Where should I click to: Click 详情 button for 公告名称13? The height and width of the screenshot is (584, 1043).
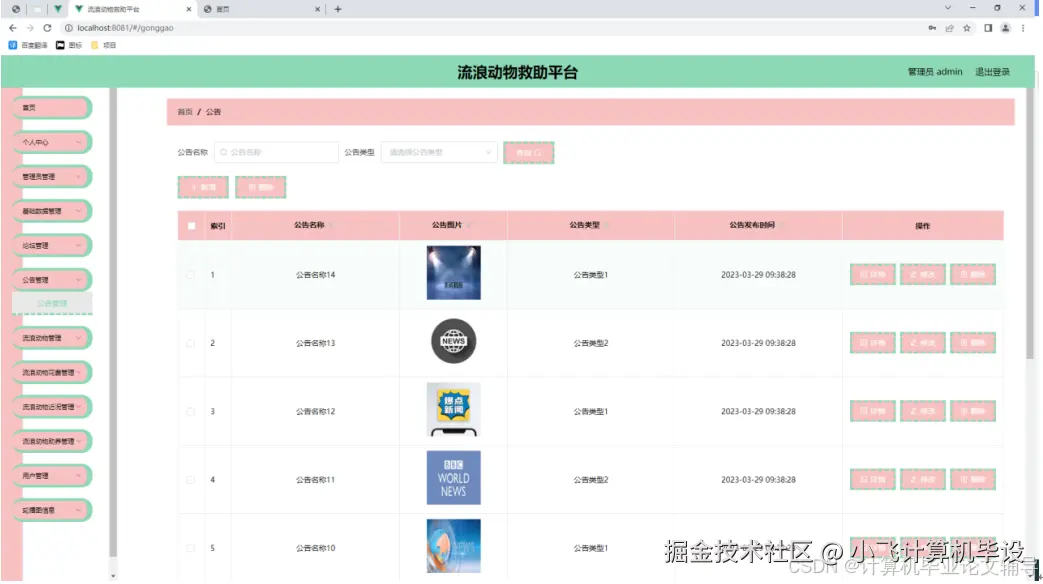(873, 343)
